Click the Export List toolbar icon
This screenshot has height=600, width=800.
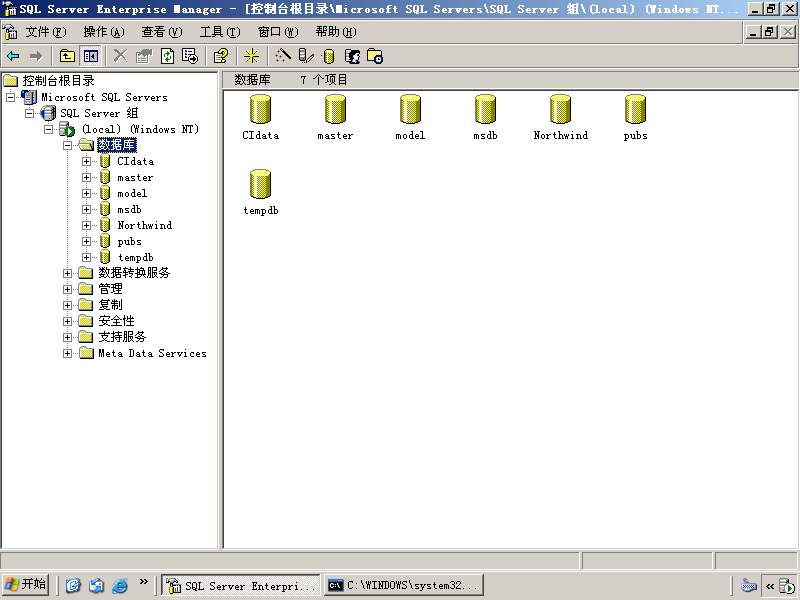[x=190, y=56]
